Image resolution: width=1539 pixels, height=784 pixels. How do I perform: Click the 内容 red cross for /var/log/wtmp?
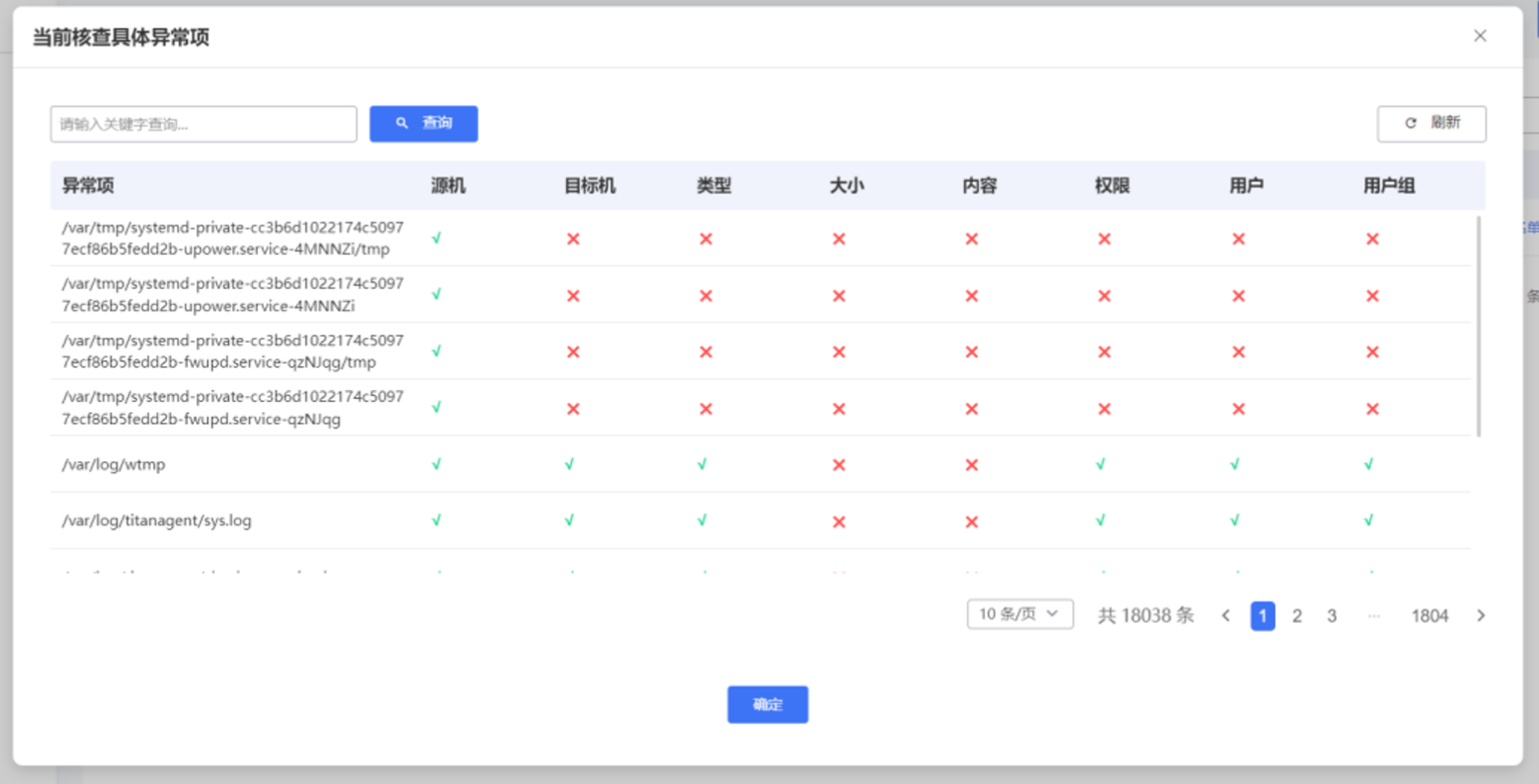(972, 465)
